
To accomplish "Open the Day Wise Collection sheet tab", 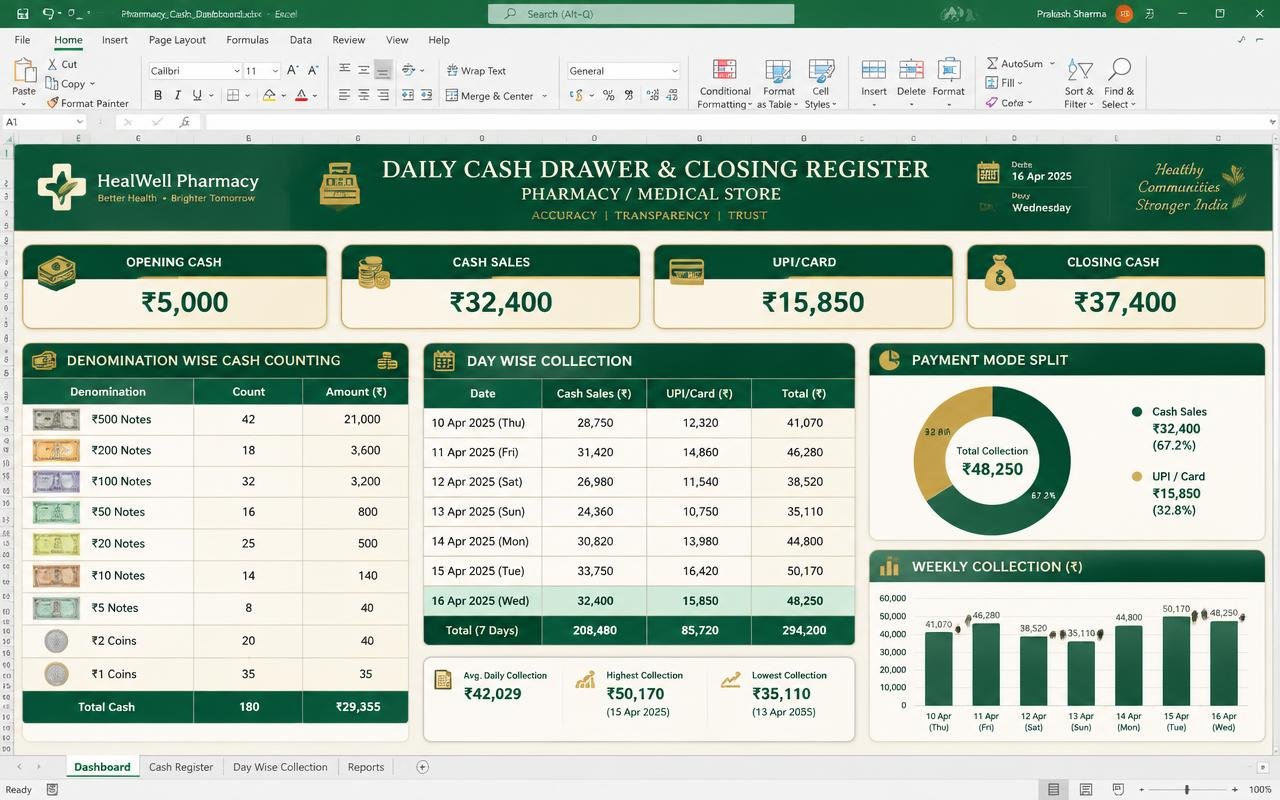I will click(x=280, y=767).
